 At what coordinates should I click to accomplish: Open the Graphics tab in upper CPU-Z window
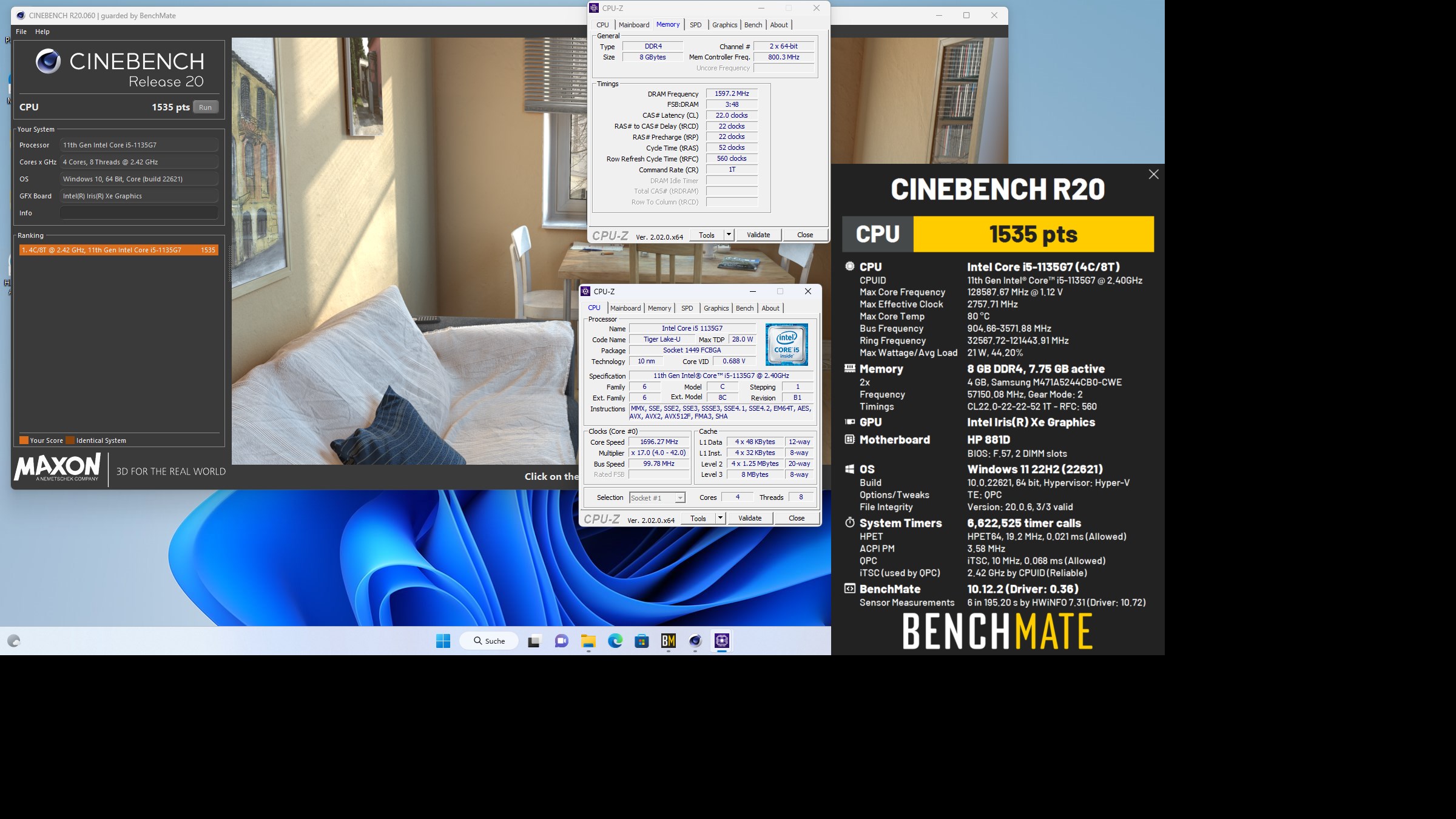coord(724,25)
